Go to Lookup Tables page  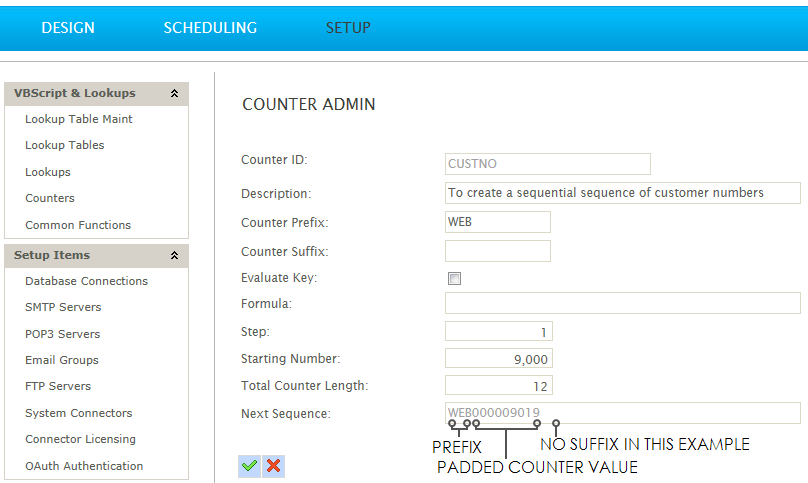[65, 145]
